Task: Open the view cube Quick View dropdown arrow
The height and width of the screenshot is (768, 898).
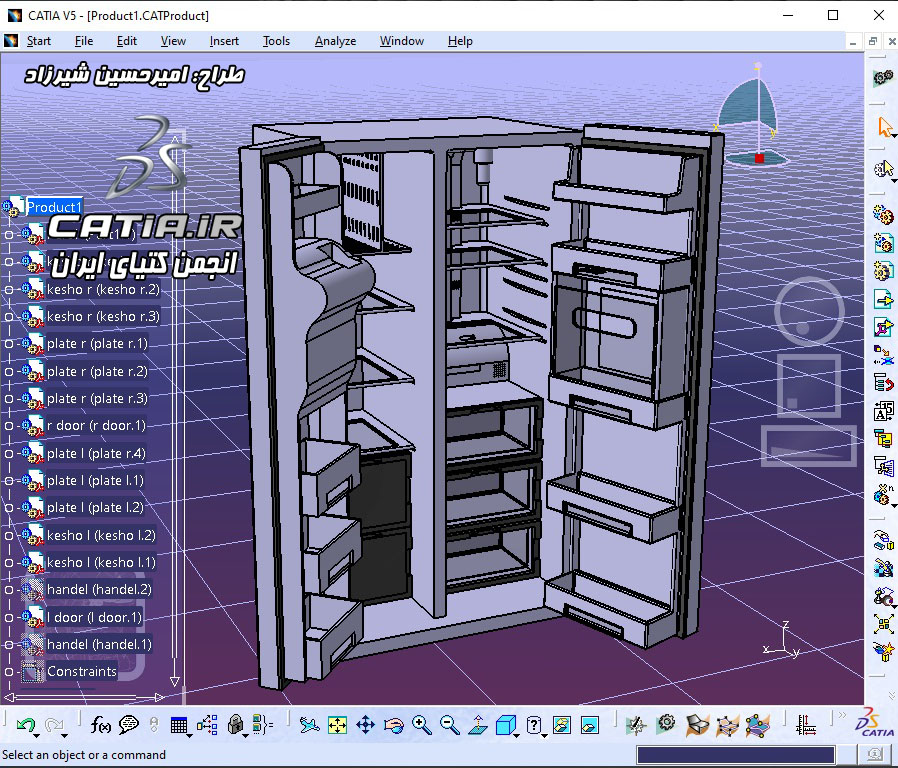Action: pos(517,735)
